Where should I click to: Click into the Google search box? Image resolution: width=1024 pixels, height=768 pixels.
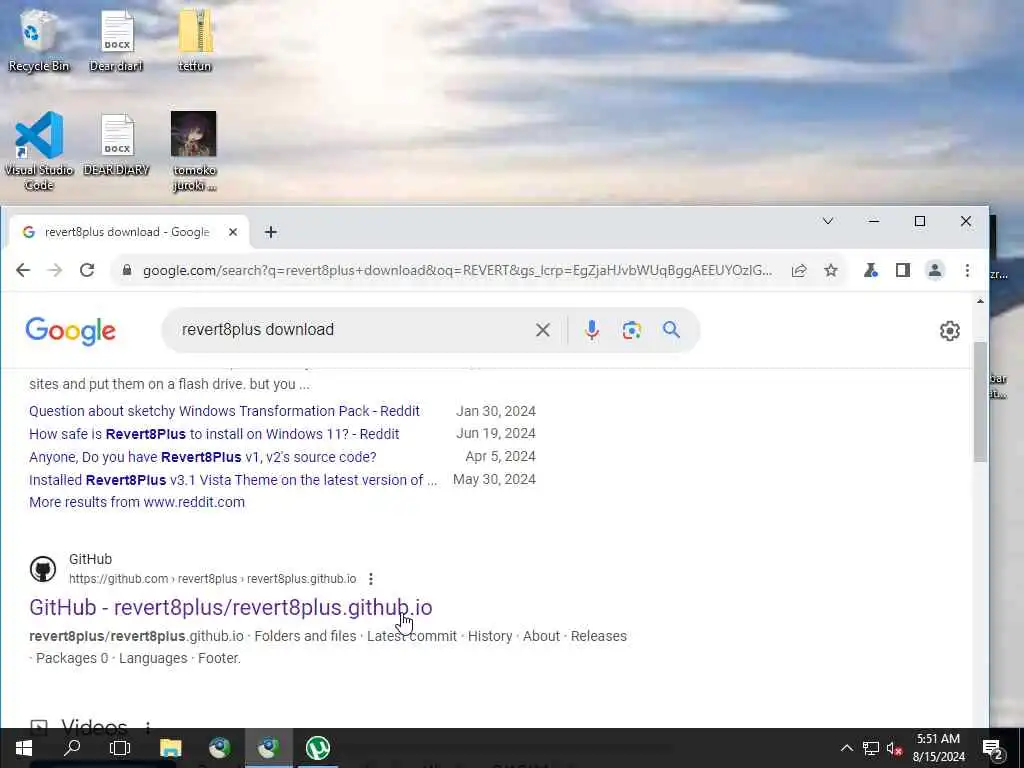353,330
